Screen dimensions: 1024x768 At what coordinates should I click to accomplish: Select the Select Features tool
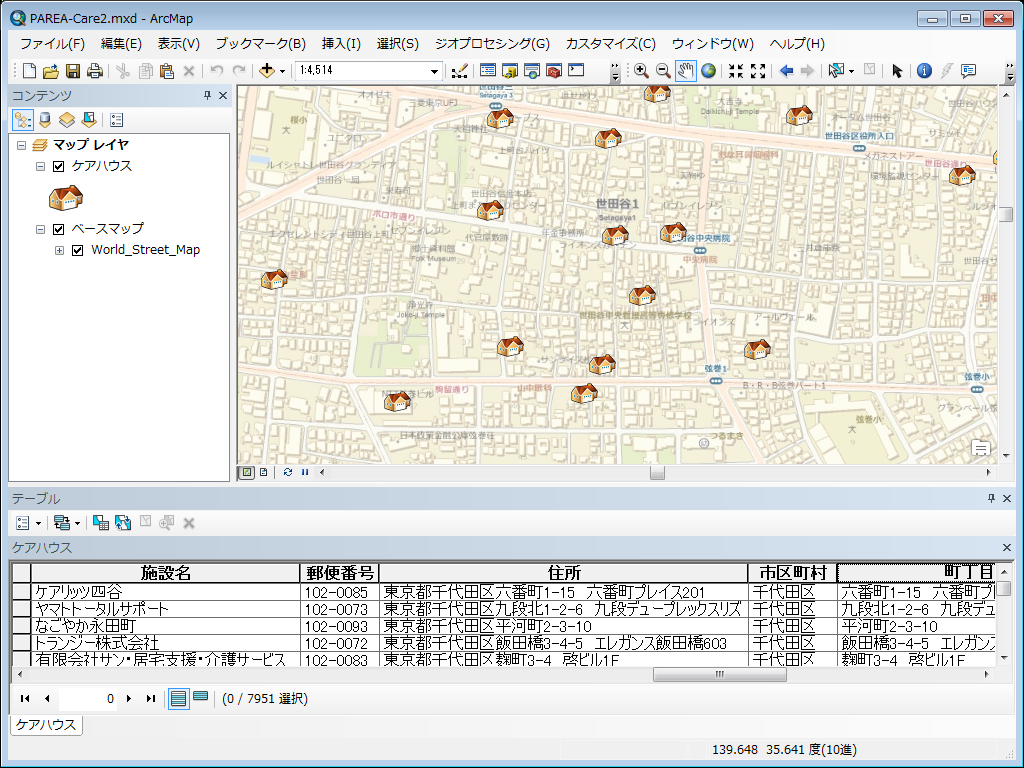coord(835,71)
